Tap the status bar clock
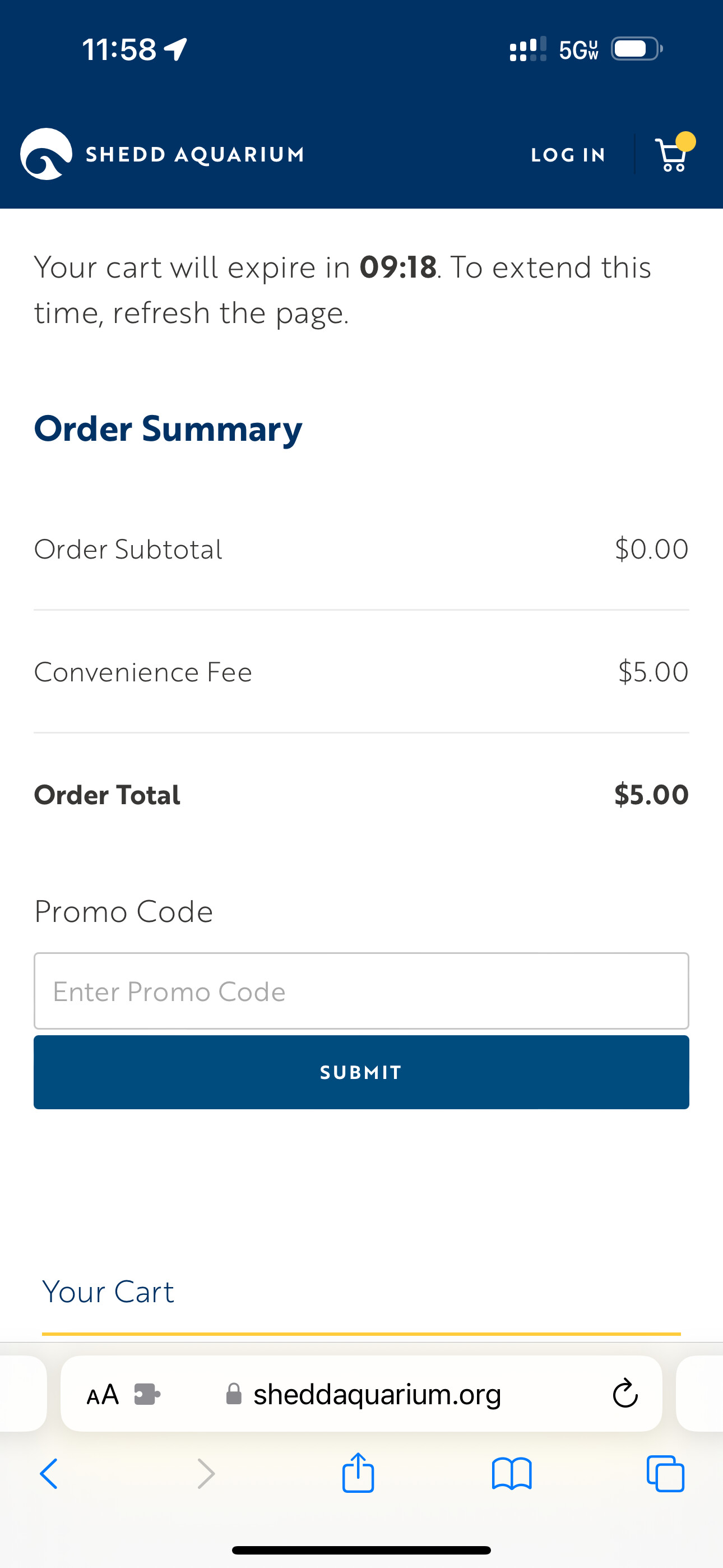723x1568 pixels. pos(119,49)
